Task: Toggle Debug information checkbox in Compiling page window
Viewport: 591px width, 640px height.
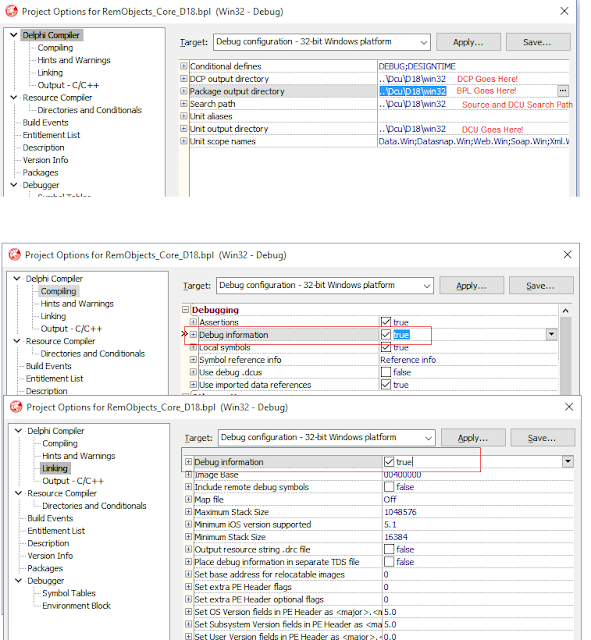Action: [386, 335]
